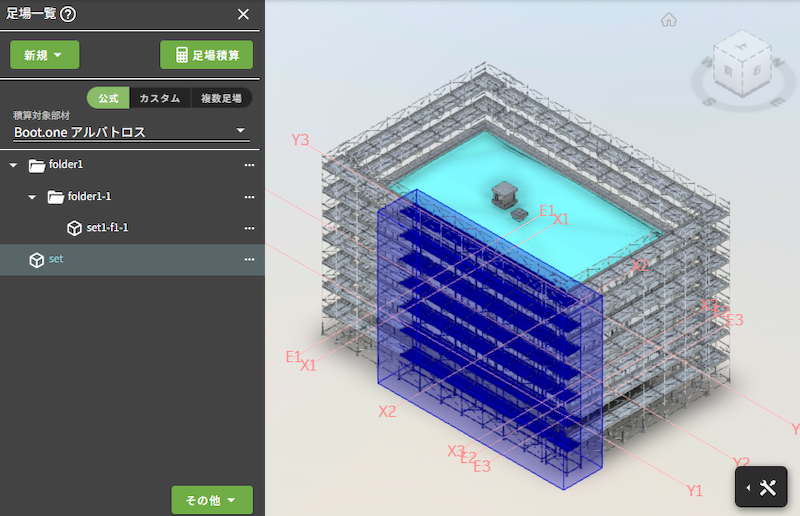Click the 足場積算 calculator button
This screenshot has width=800, height=516.
(x=207, y=55)
